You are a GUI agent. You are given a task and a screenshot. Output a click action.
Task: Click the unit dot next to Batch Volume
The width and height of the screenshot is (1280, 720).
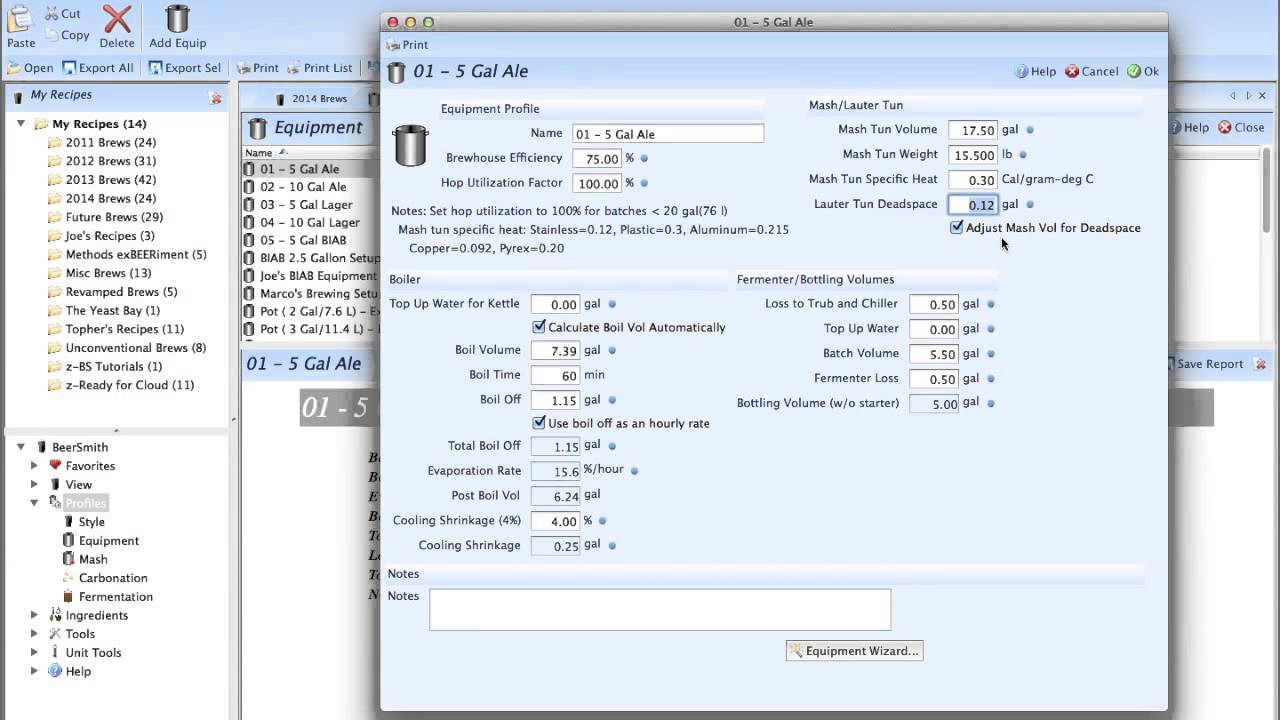pyautogui.click(x=991, y=354)
